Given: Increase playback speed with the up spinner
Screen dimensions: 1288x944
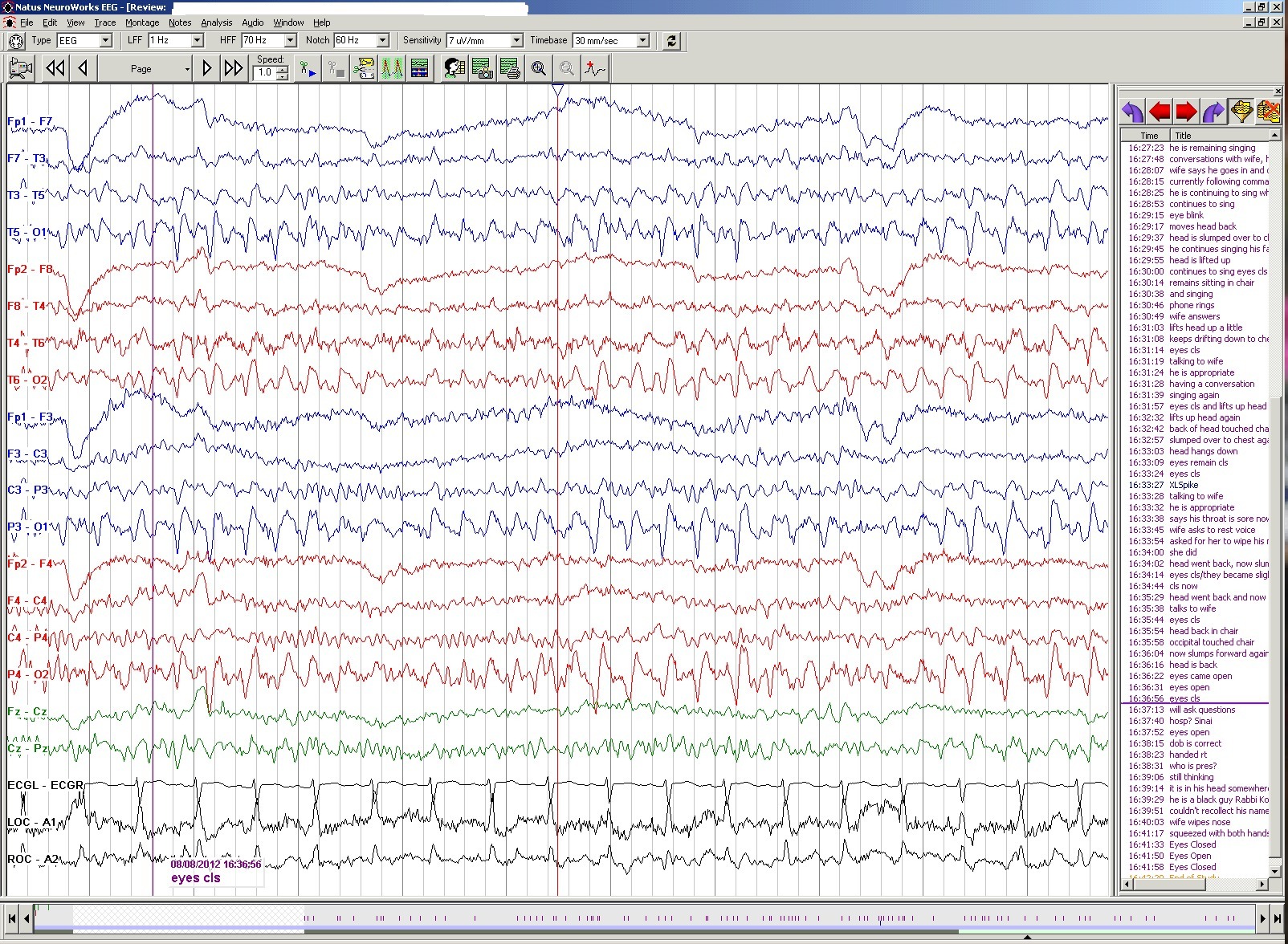Looking at the screenshot, I should coord(283,69).
